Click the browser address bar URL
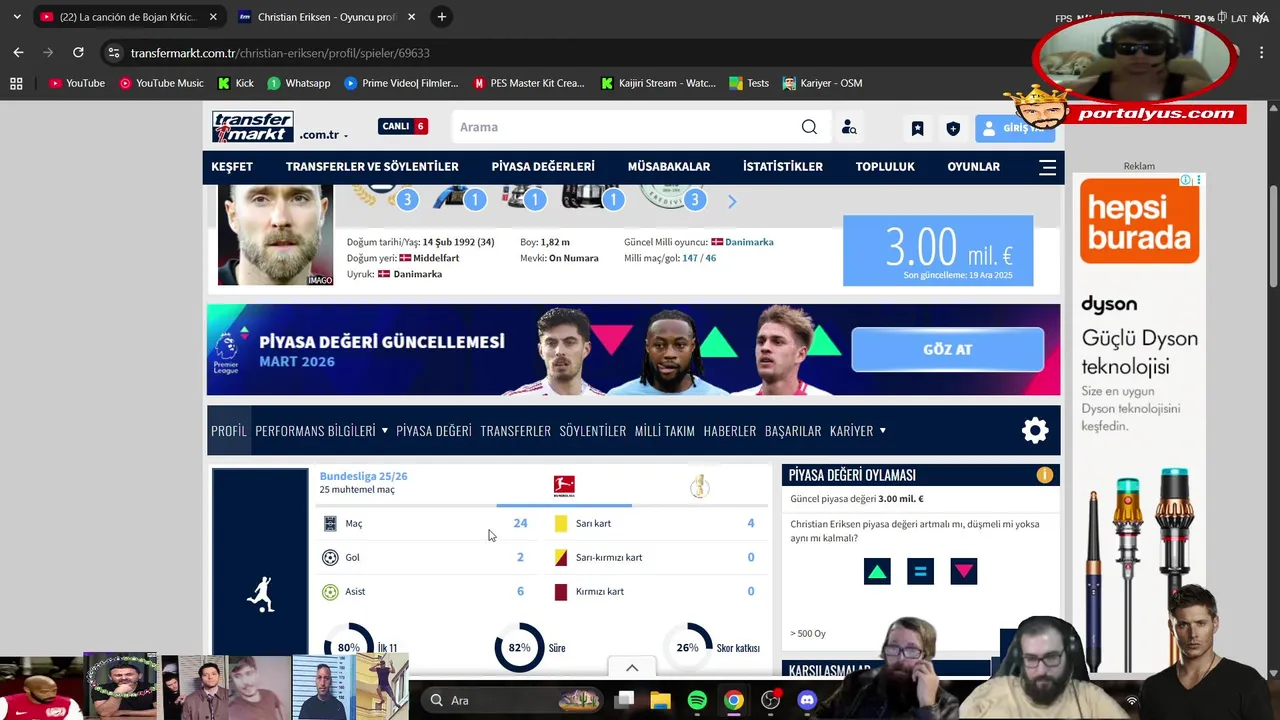This screenshot has height=720, width=1280. pyautogui.click(x=280, y=52)
